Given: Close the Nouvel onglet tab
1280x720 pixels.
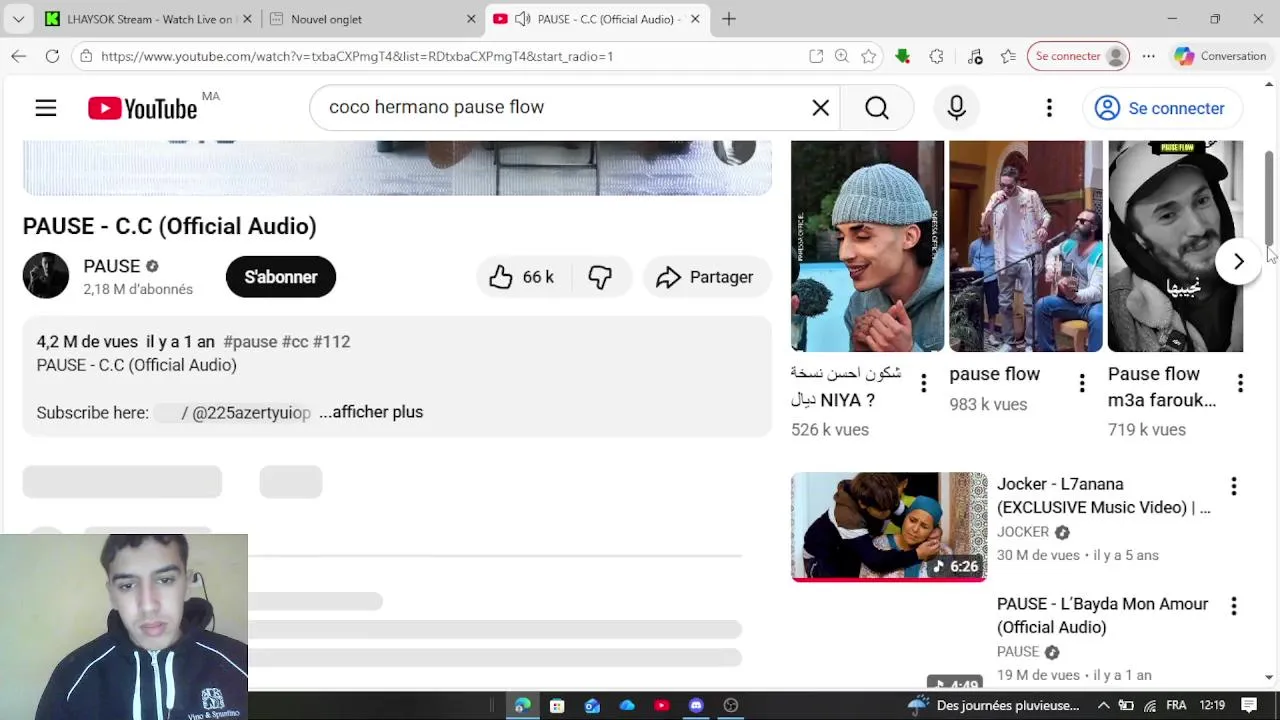Looking at the screenshot, I should [x=471, y=19].
